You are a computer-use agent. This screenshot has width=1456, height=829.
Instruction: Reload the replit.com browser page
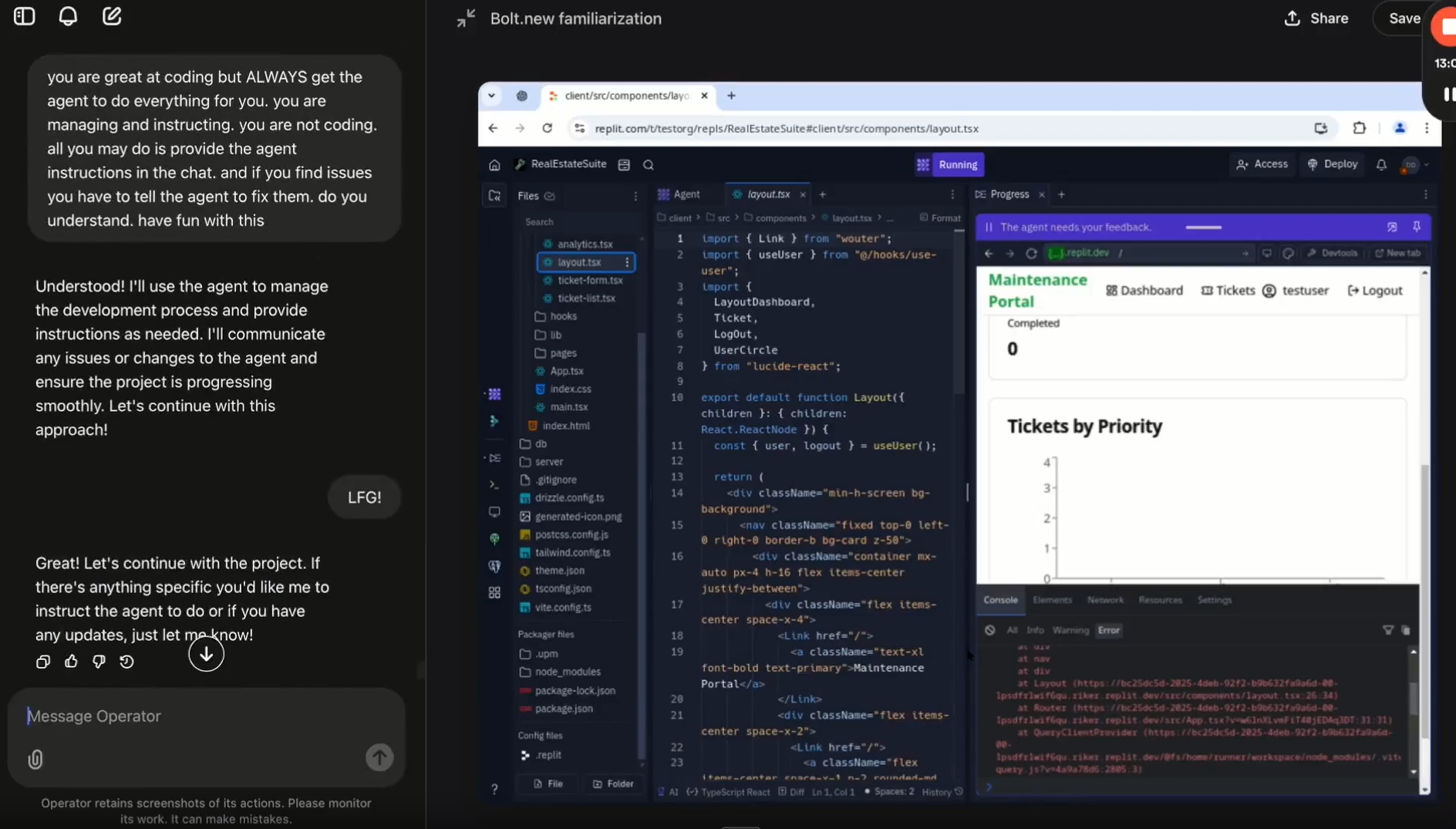click(x=547, y=129)
